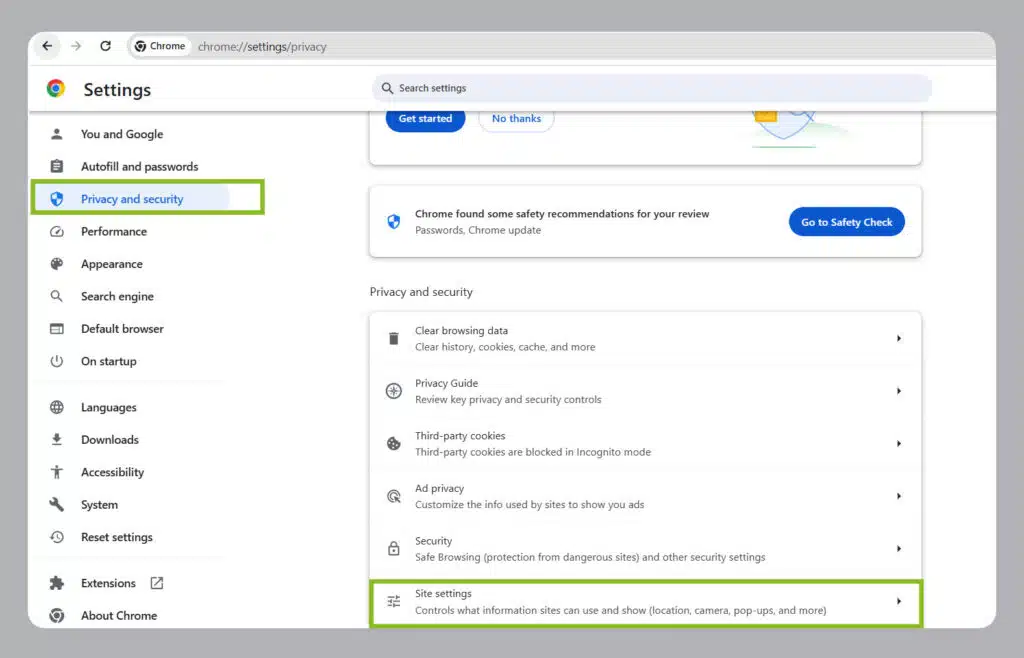The height and width of the screenshot is (658, 1024).
Task: Click the globe icon for Languages
Action: coord(57,407)
